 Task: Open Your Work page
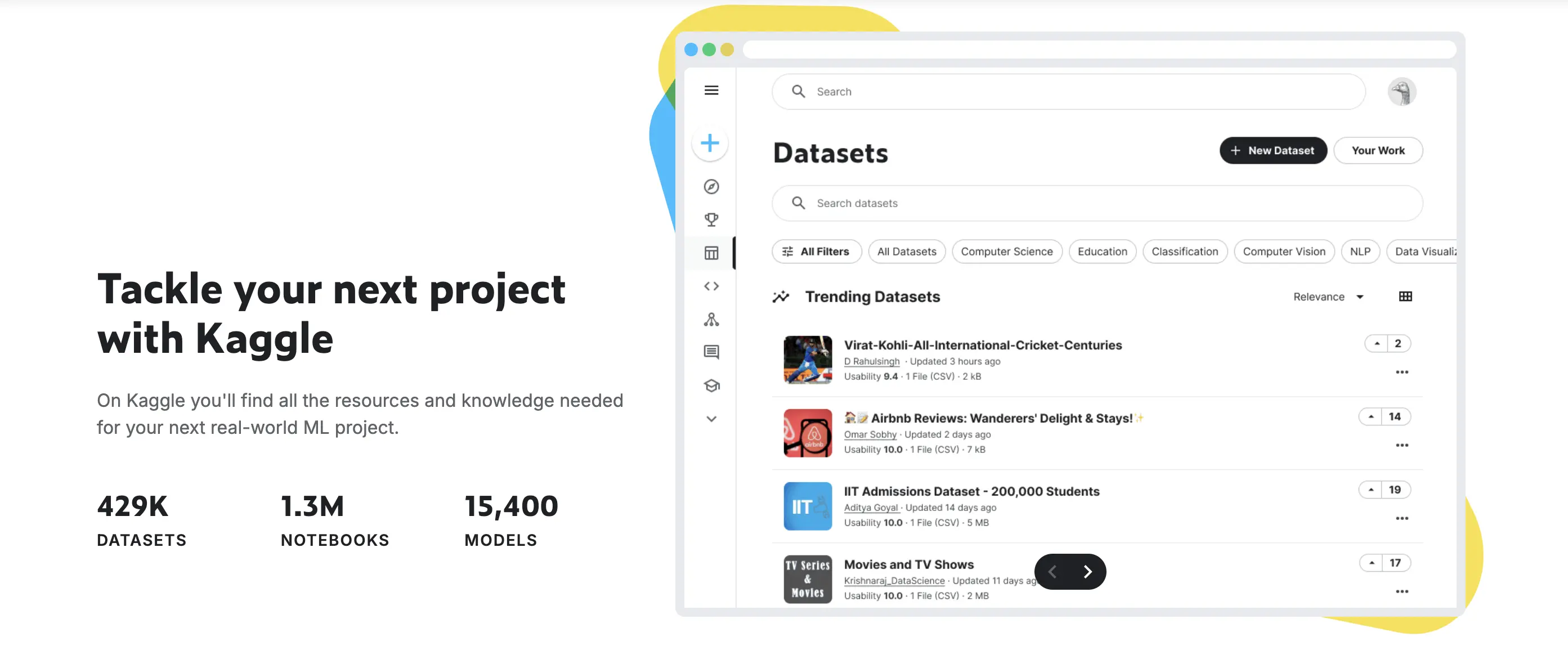[1378, 150]
